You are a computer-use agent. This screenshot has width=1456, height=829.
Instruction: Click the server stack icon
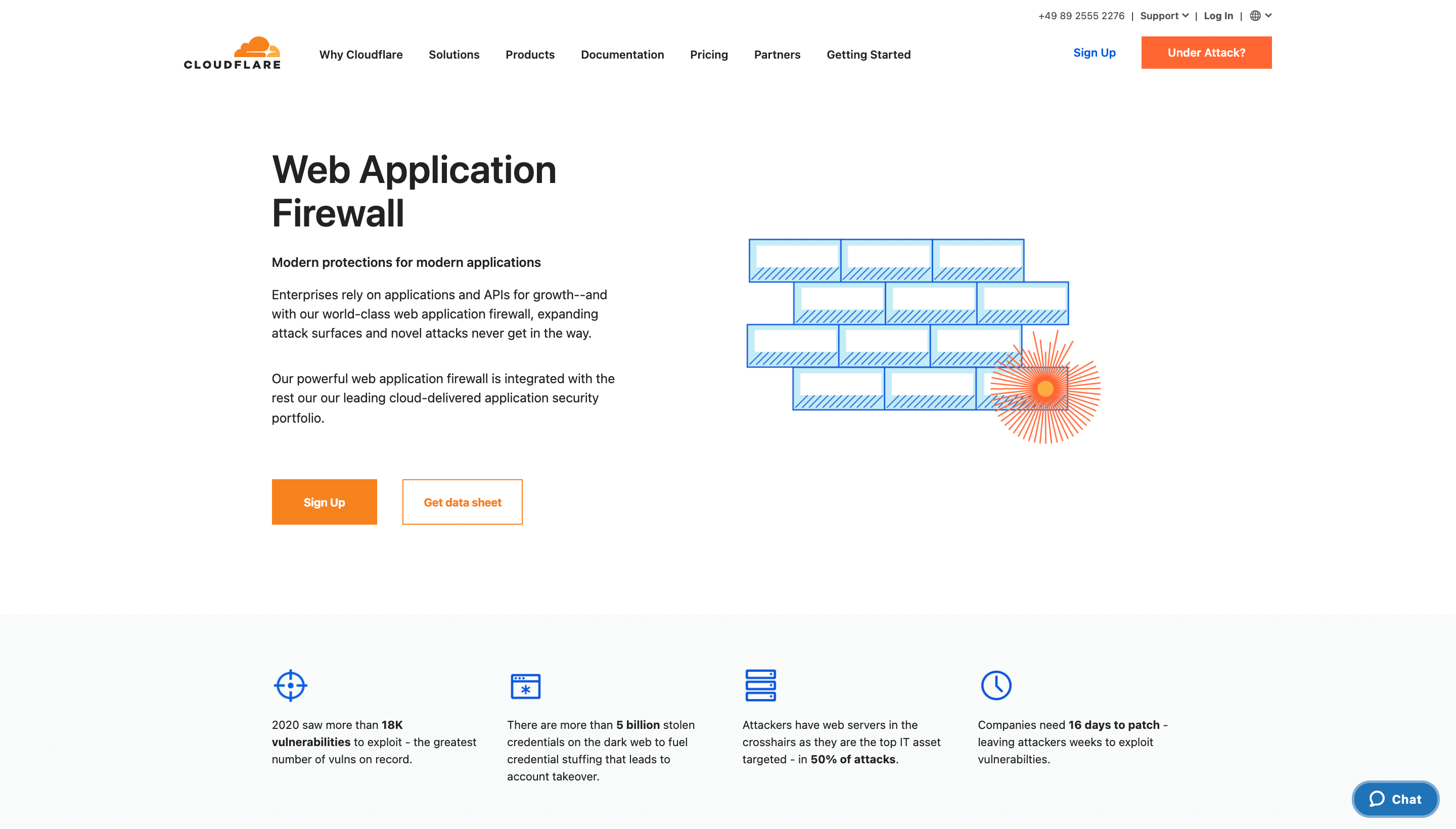pyautogui.click(x=760, y=685)
